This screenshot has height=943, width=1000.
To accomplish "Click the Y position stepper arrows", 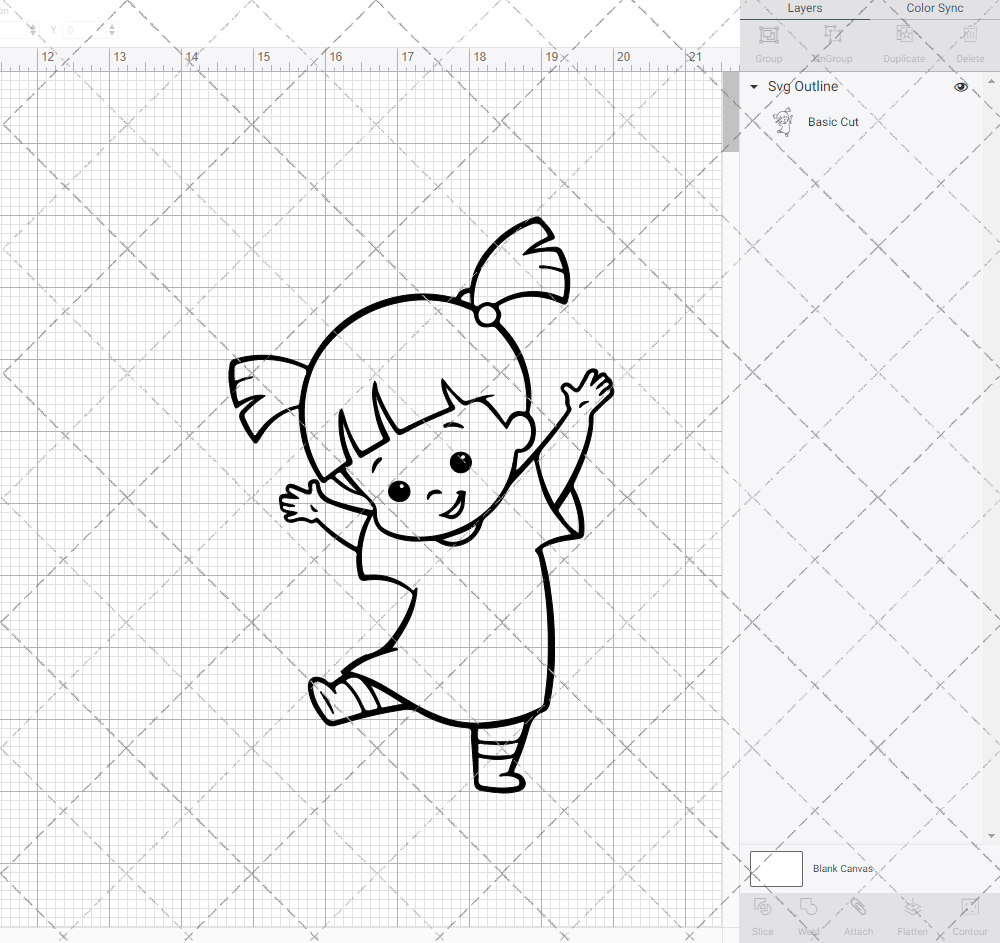I will (111, 30).
